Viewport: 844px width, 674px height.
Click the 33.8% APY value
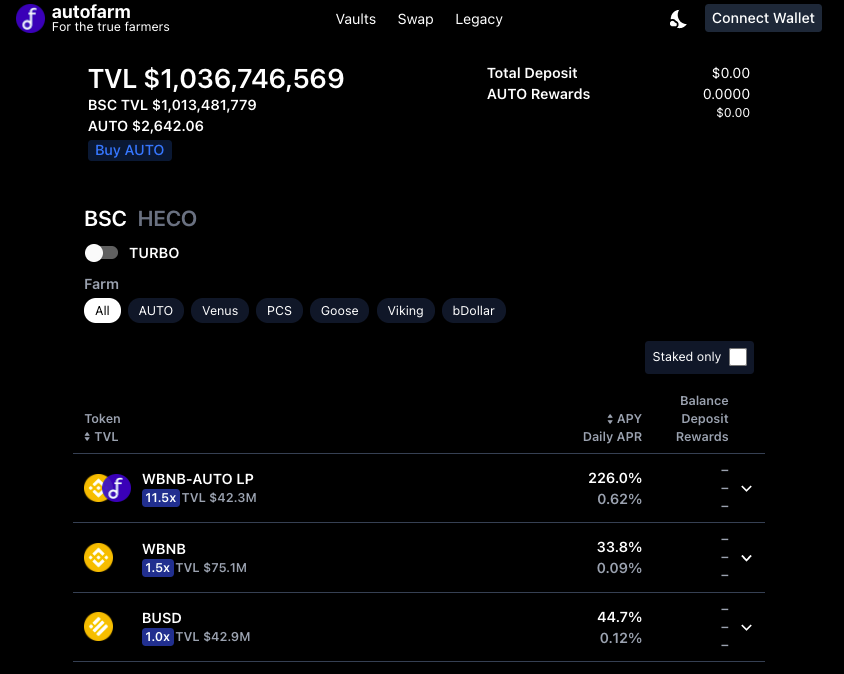coord(619,547)
